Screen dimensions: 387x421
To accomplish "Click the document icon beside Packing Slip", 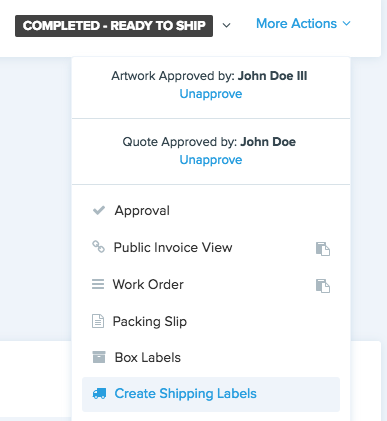I will pos(98,321).
